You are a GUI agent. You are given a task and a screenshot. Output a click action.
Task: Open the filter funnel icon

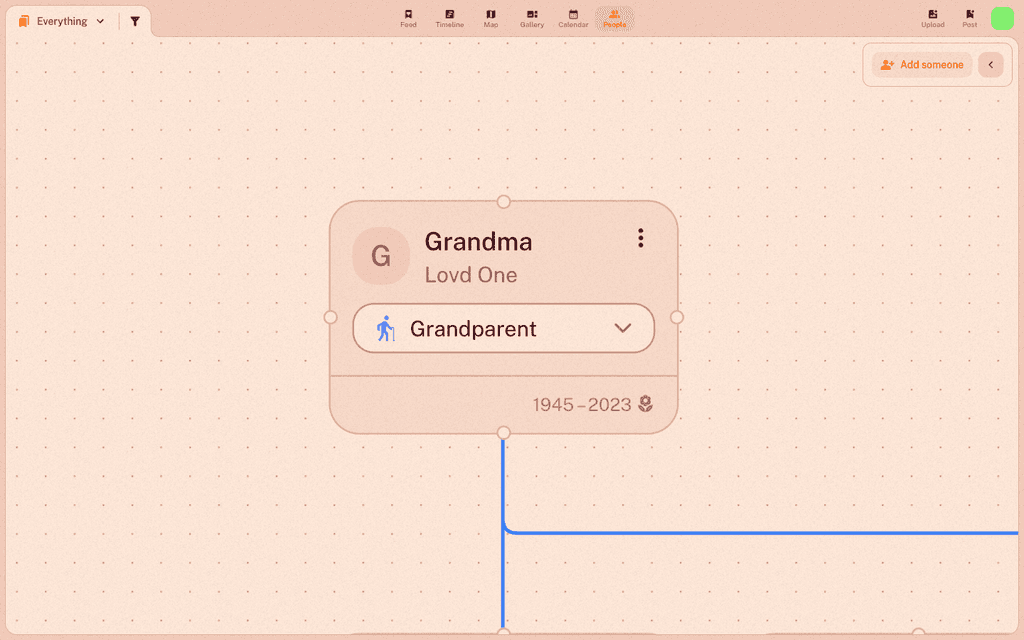(x=135, y=22)
